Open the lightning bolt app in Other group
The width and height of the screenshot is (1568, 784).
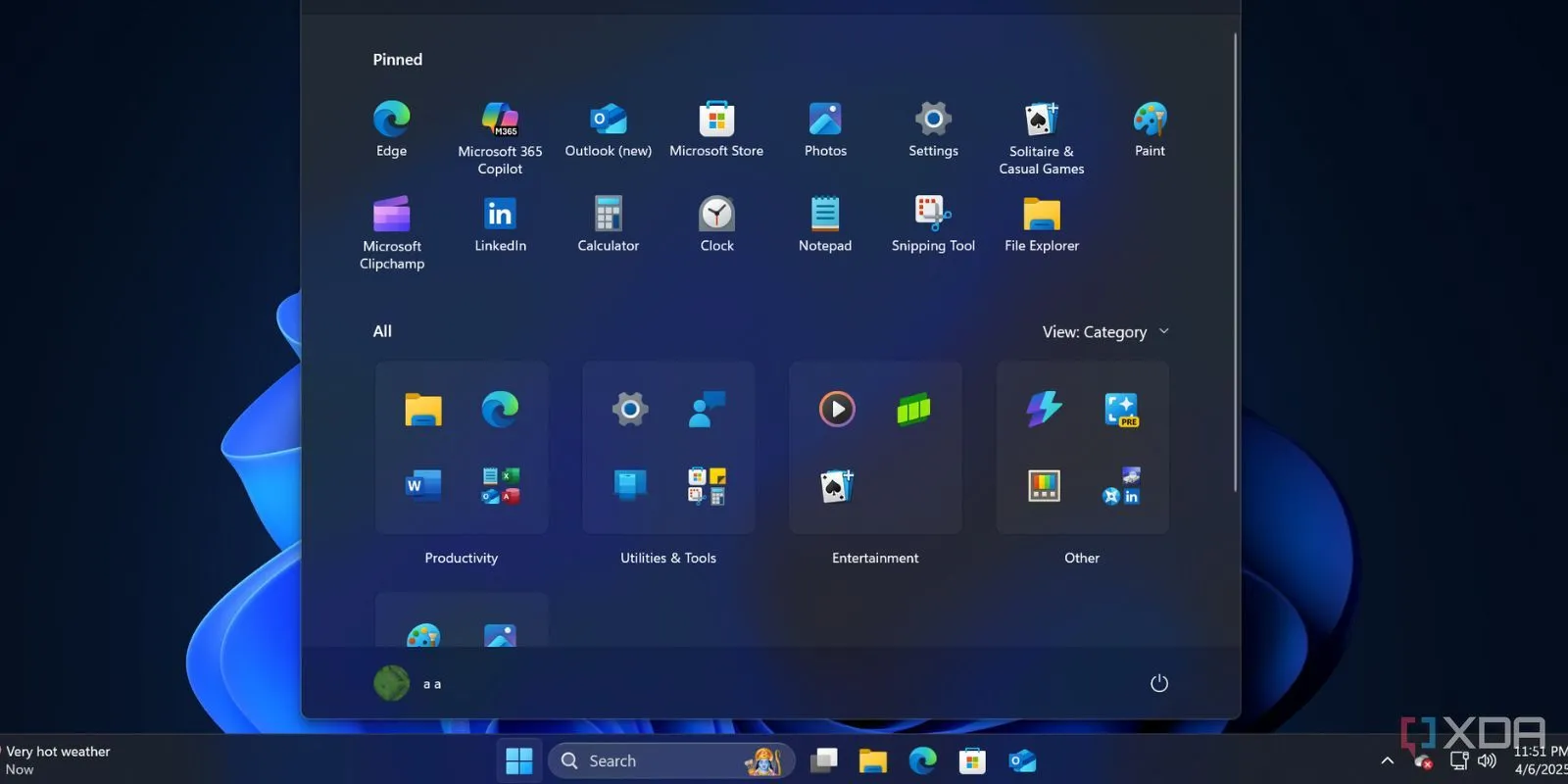tap(1044, 409)
